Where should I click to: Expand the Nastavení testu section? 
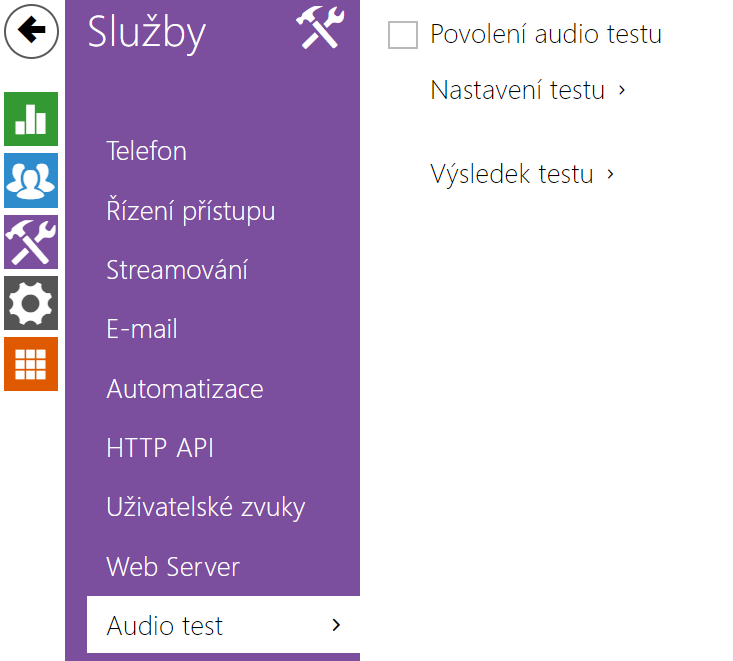tap(527, 90)
